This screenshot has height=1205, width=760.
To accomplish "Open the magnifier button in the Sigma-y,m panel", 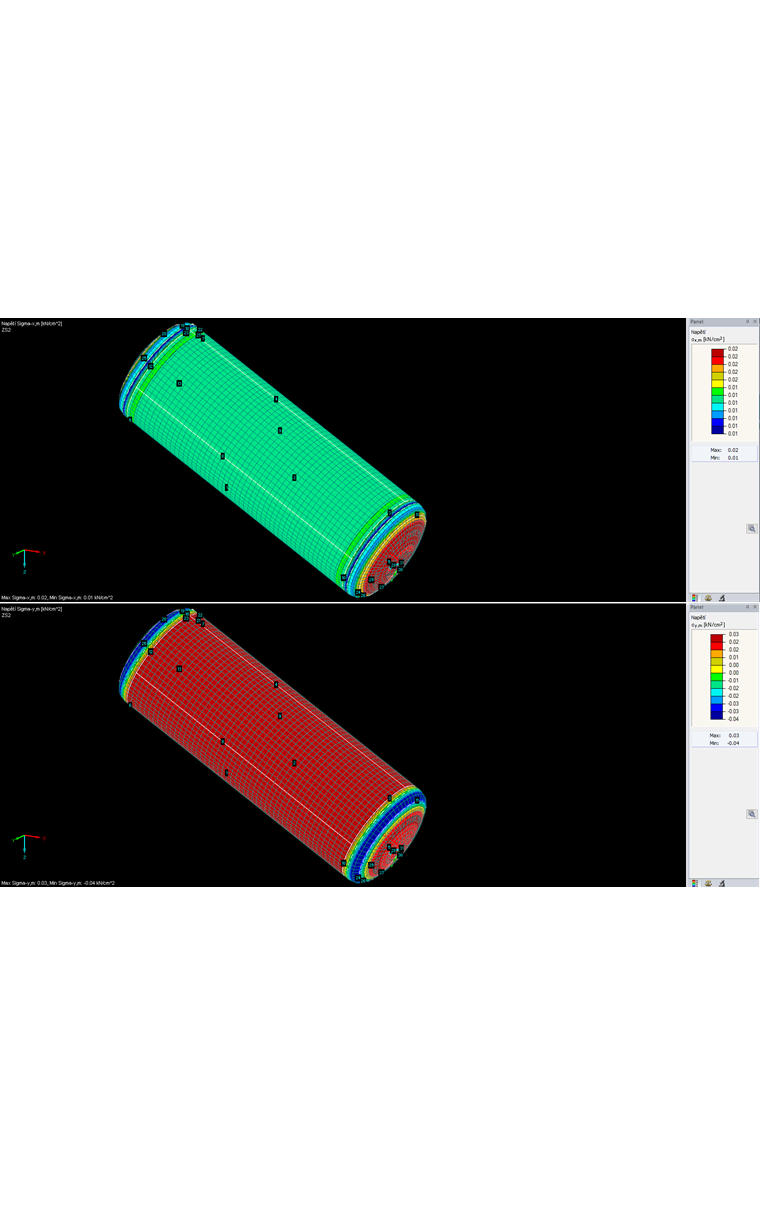I will [x=752, y=814].
